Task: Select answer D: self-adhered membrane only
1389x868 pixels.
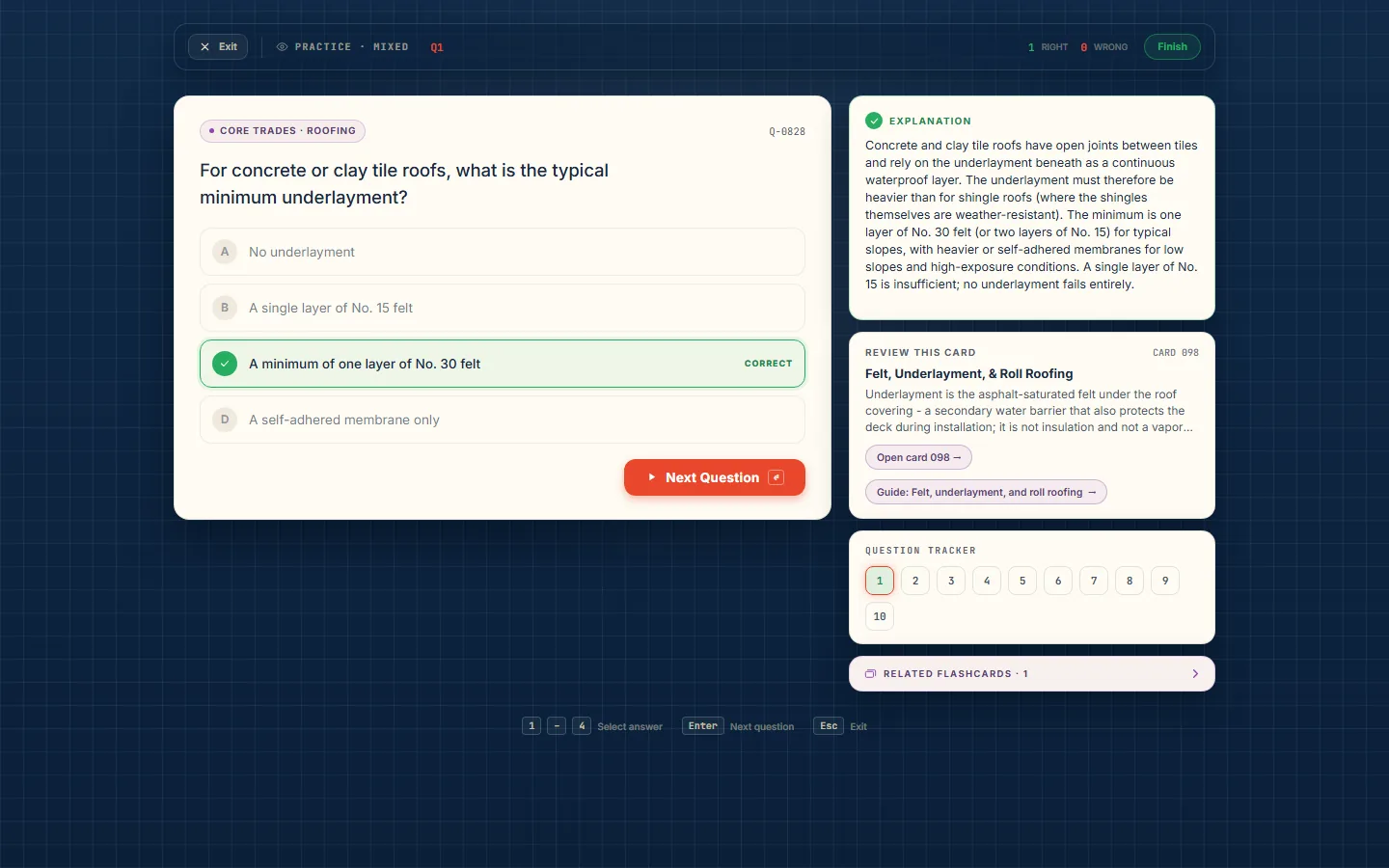Action: click(x=503, y=420)
